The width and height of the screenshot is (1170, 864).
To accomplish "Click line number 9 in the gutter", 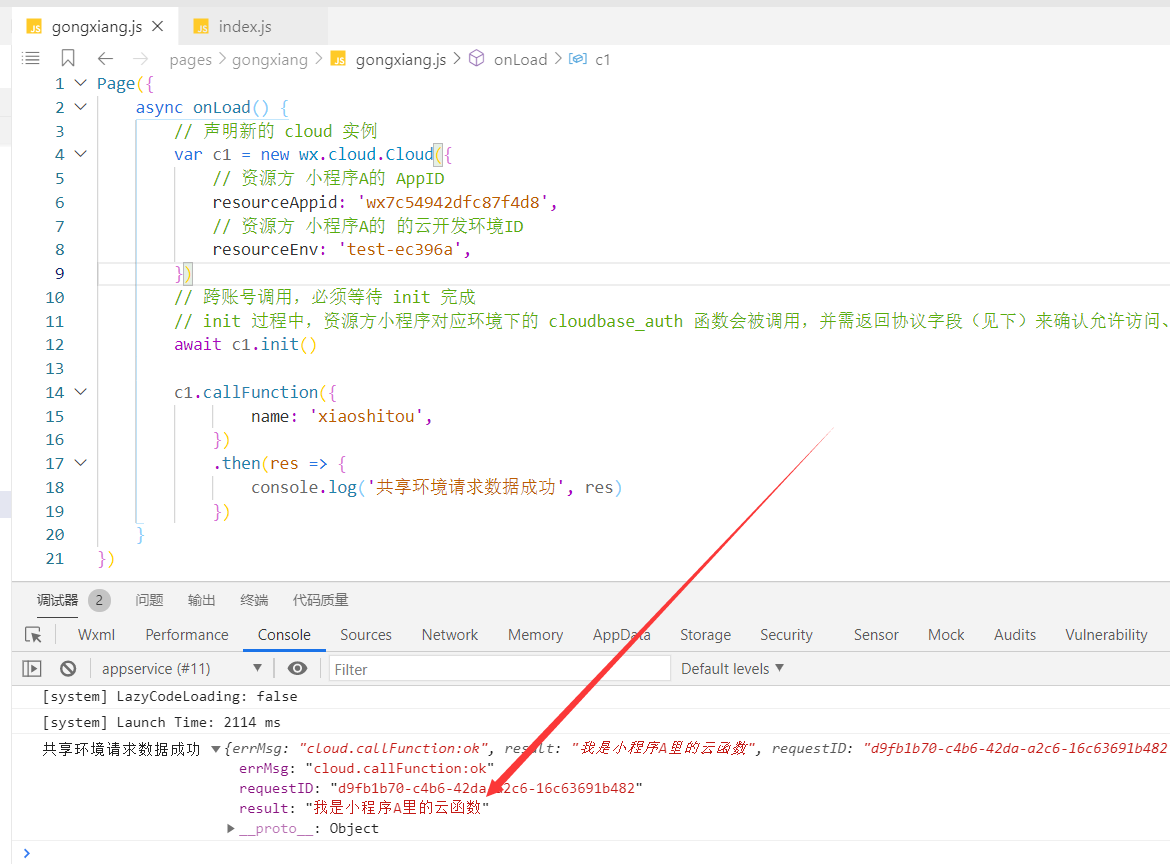I will click(59, 273).
